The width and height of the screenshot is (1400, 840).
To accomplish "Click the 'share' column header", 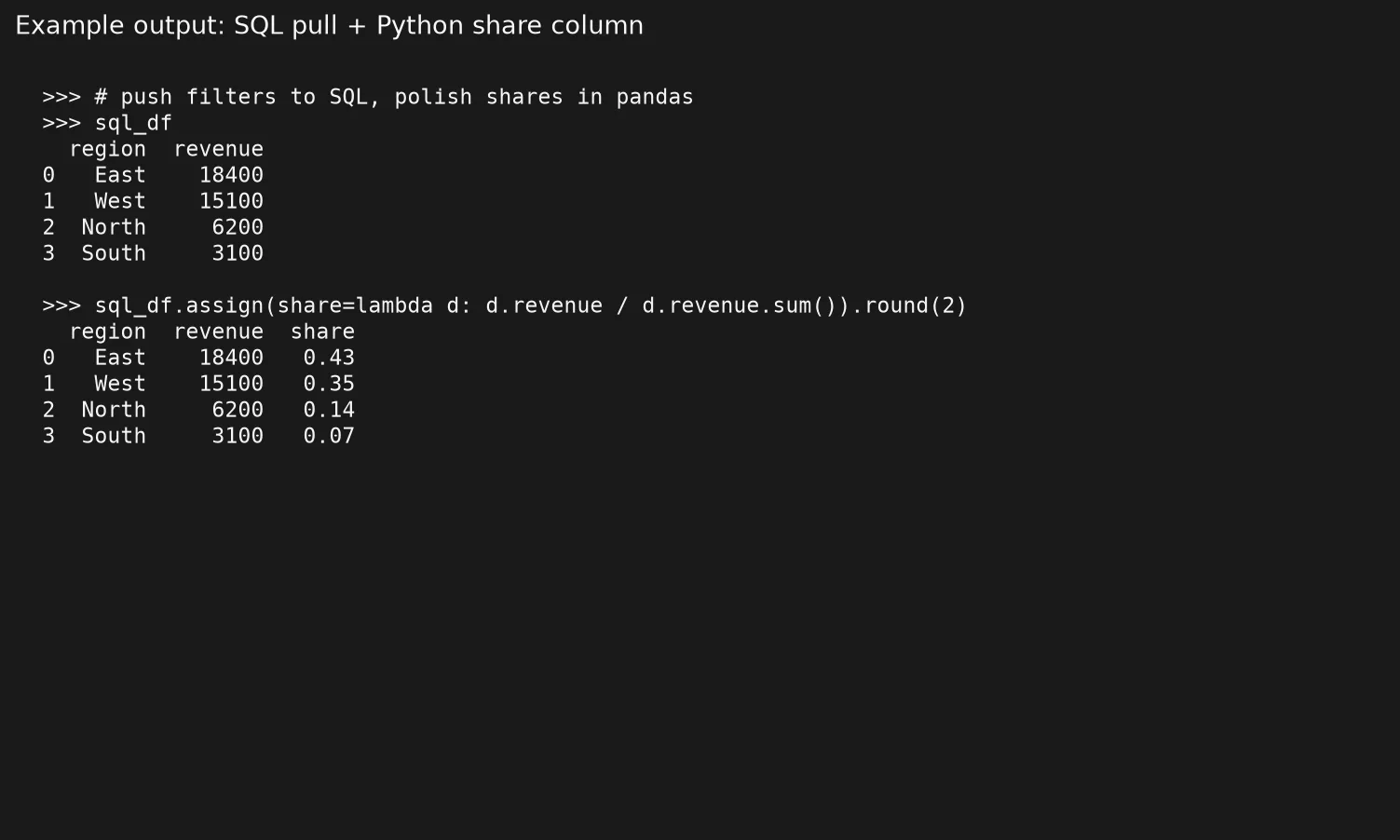I will click(323, 332).
